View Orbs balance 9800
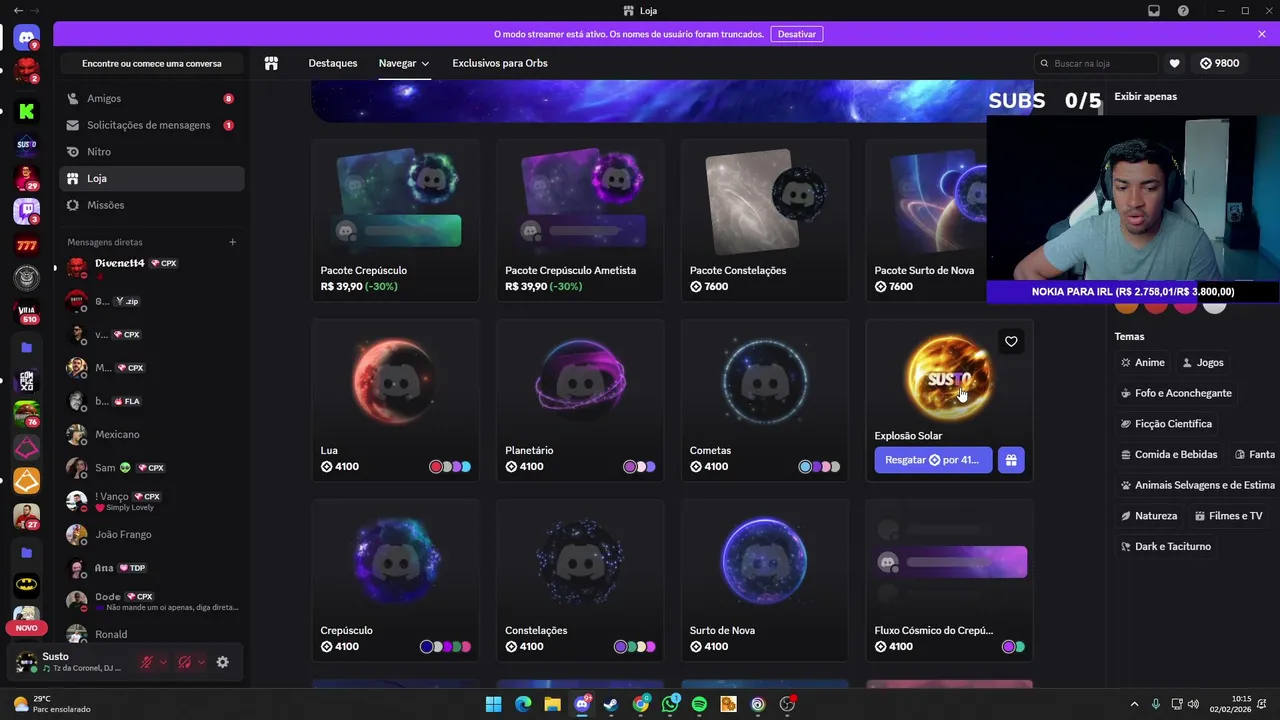 [1219, 63]
